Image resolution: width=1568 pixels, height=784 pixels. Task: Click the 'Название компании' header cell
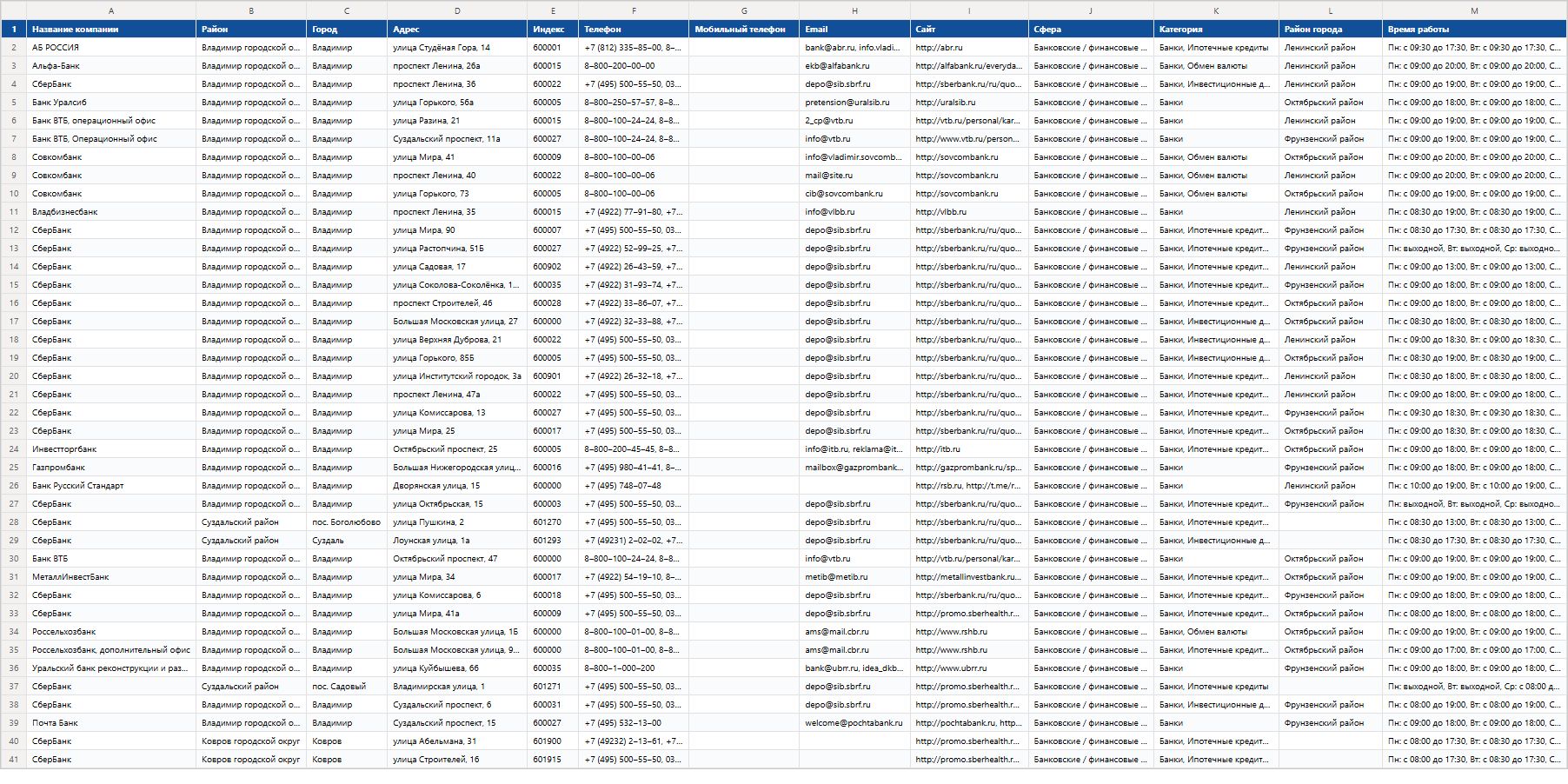pos(111,30)
